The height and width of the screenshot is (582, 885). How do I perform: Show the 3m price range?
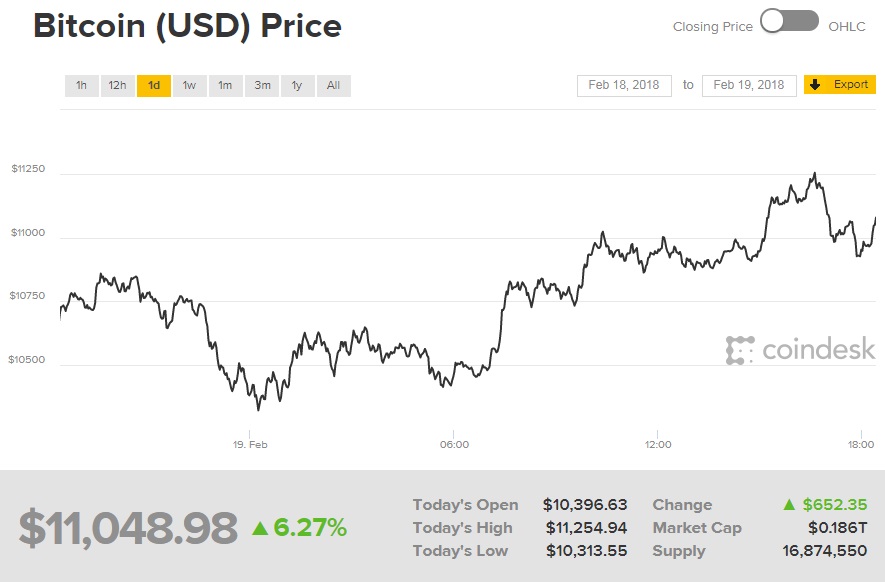pos(262,86)
